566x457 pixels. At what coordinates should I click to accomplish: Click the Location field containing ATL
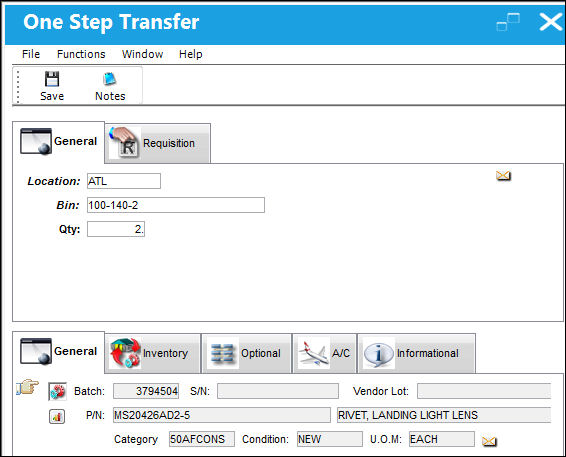point(124,181)
